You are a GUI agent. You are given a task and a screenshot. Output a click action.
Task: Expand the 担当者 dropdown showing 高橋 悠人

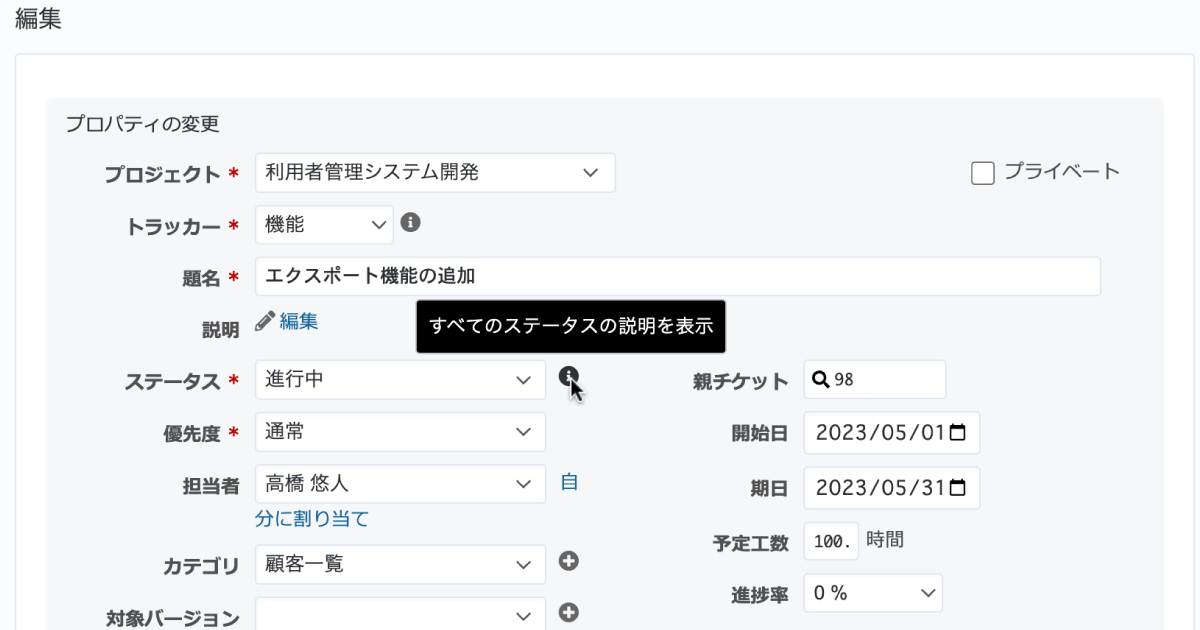(400, 484)
